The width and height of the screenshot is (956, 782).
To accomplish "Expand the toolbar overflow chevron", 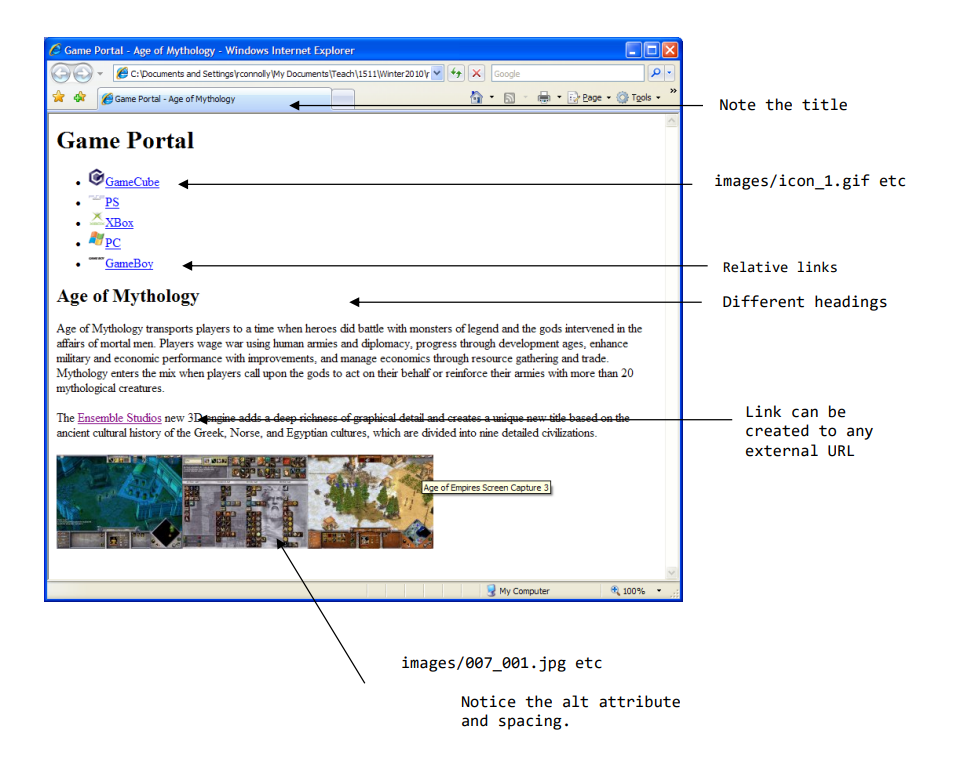I will (673, 91).
